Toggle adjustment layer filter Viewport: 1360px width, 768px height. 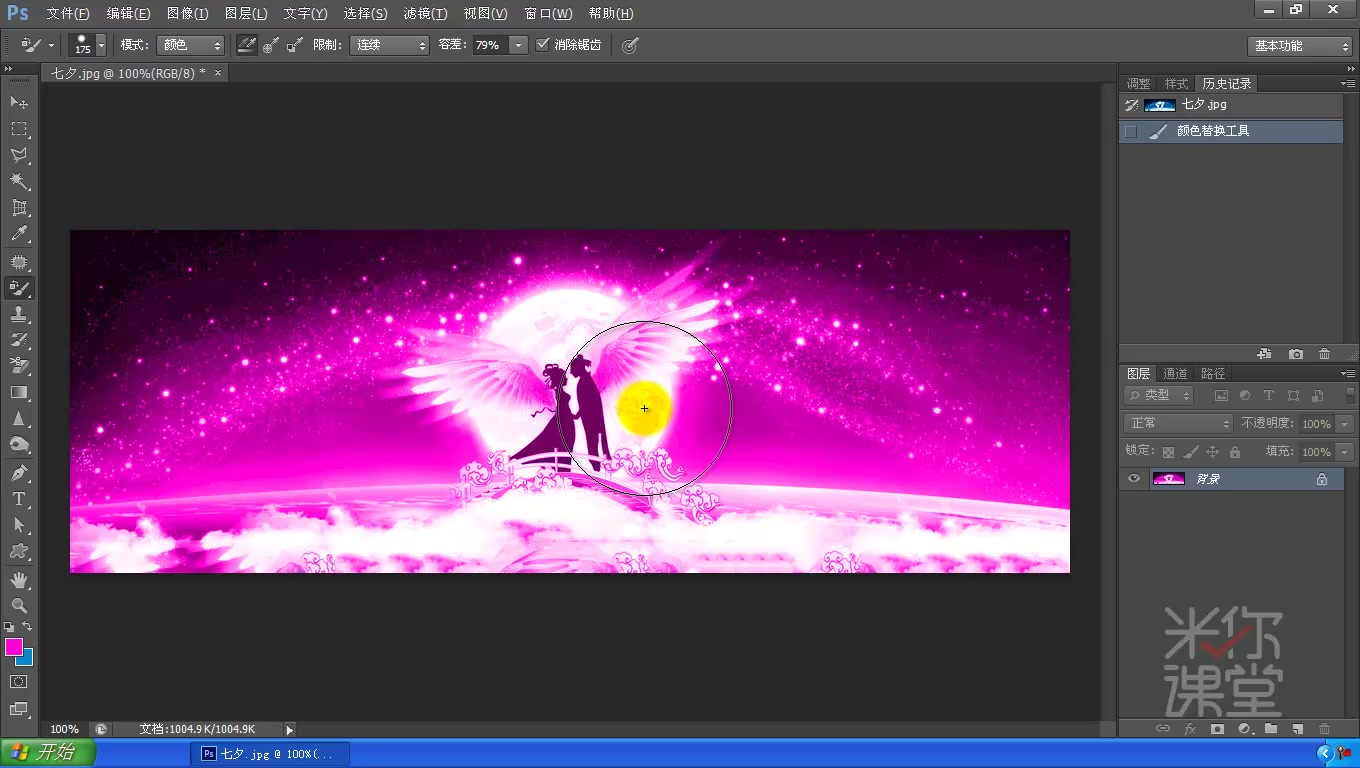tap(1245, 396)
